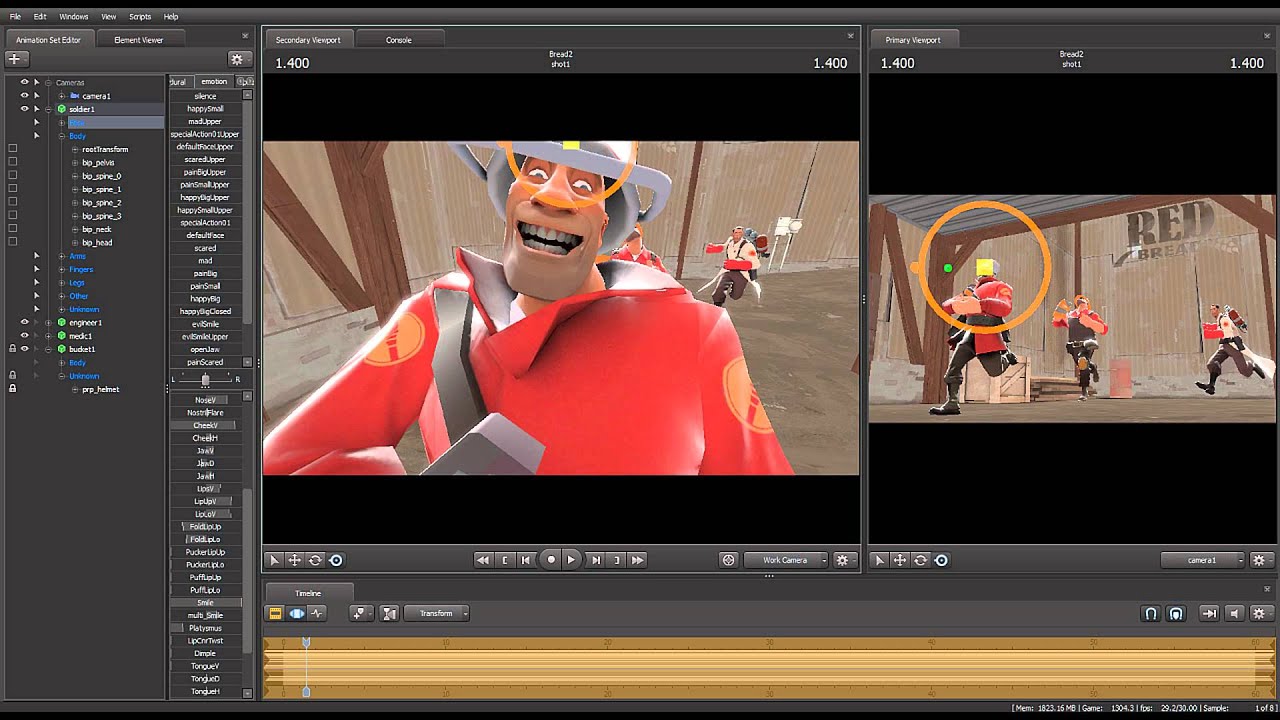Jump to next clip in playback controls
Viewport: 1280px width, 720px height.
pos(637,560)
